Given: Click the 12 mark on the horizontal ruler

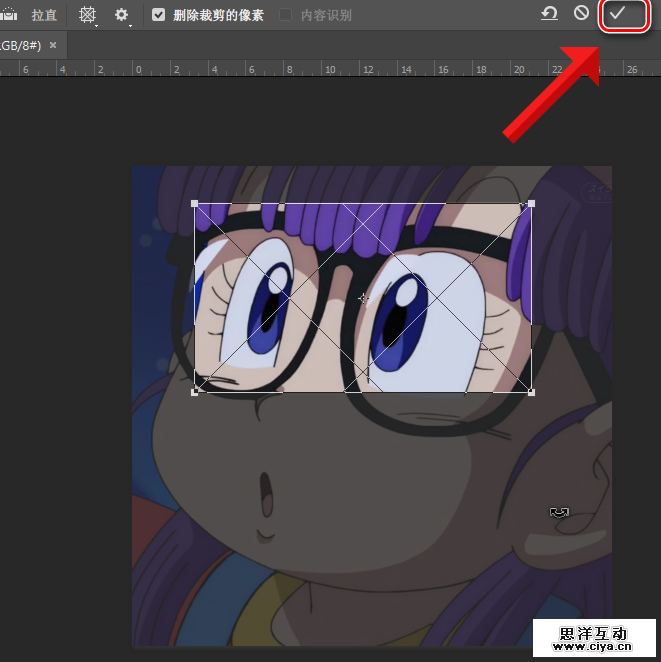Looking at the screenshot, I should coord(367,70).
